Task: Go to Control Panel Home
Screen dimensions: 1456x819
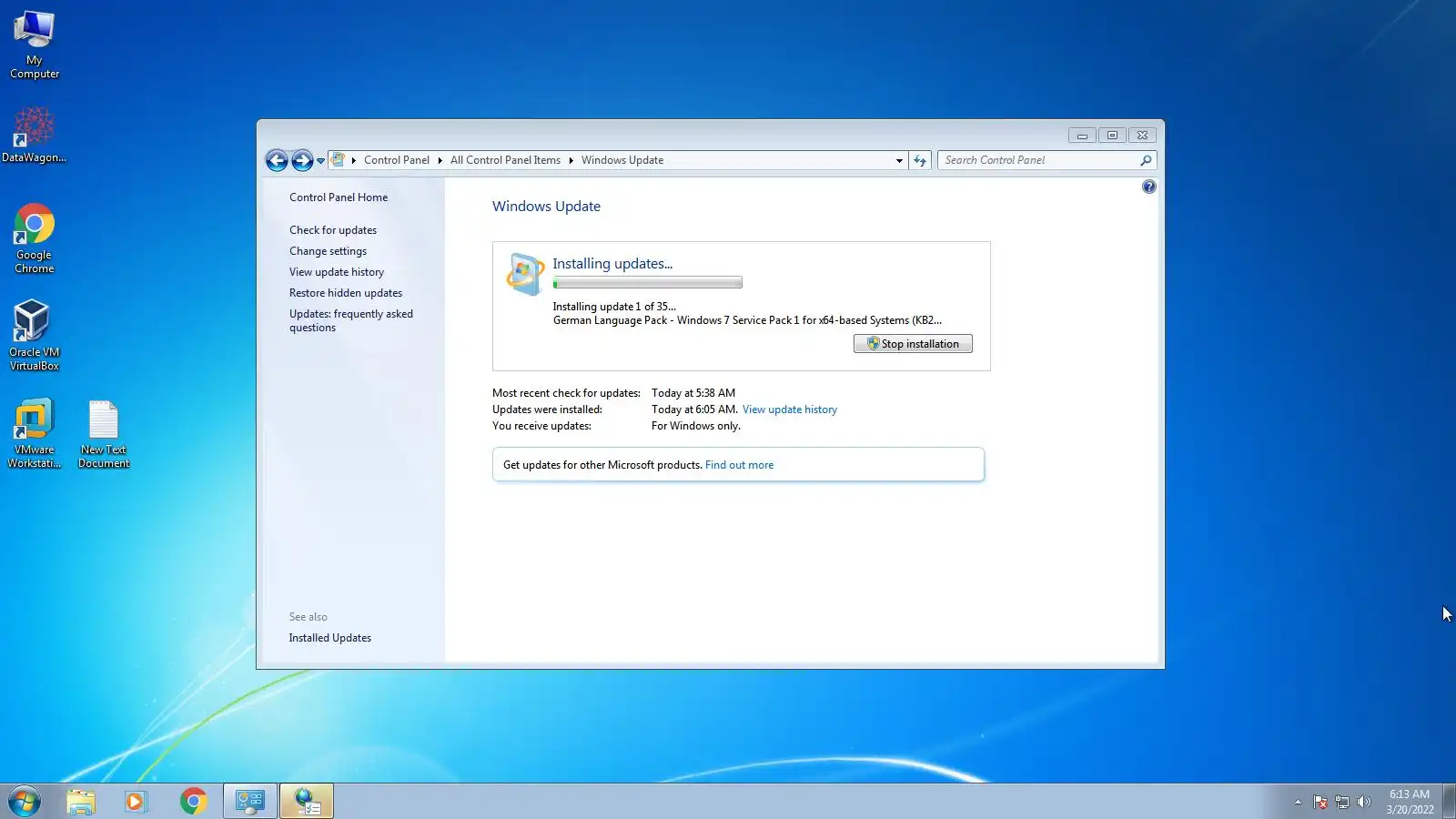Action: 339,197
